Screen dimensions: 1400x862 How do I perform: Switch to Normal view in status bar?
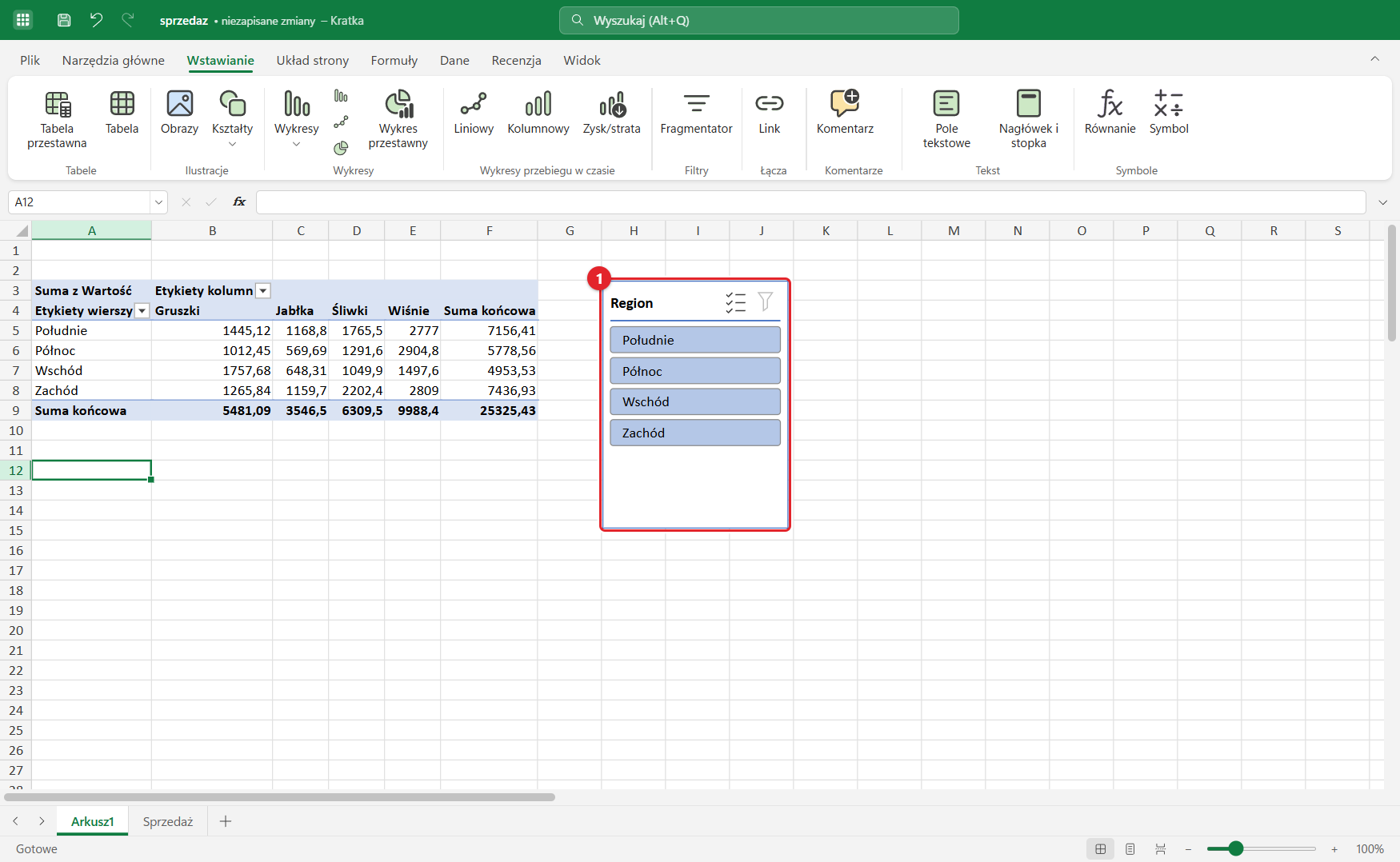click(x=1101, y=849)
